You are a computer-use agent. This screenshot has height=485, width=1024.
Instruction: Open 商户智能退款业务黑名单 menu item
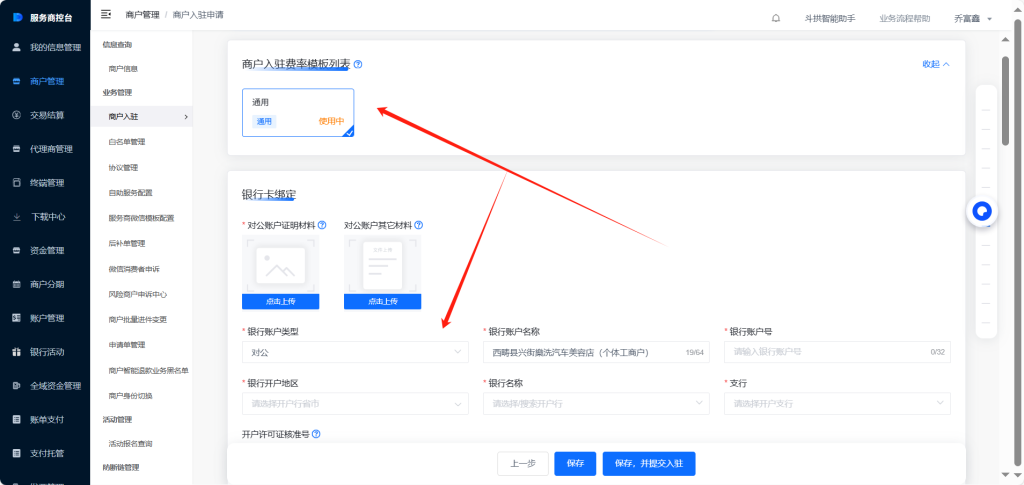[148, 371]
